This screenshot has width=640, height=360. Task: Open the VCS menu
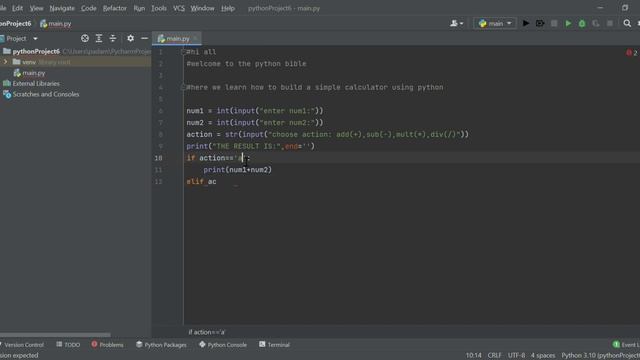[179, 8]
